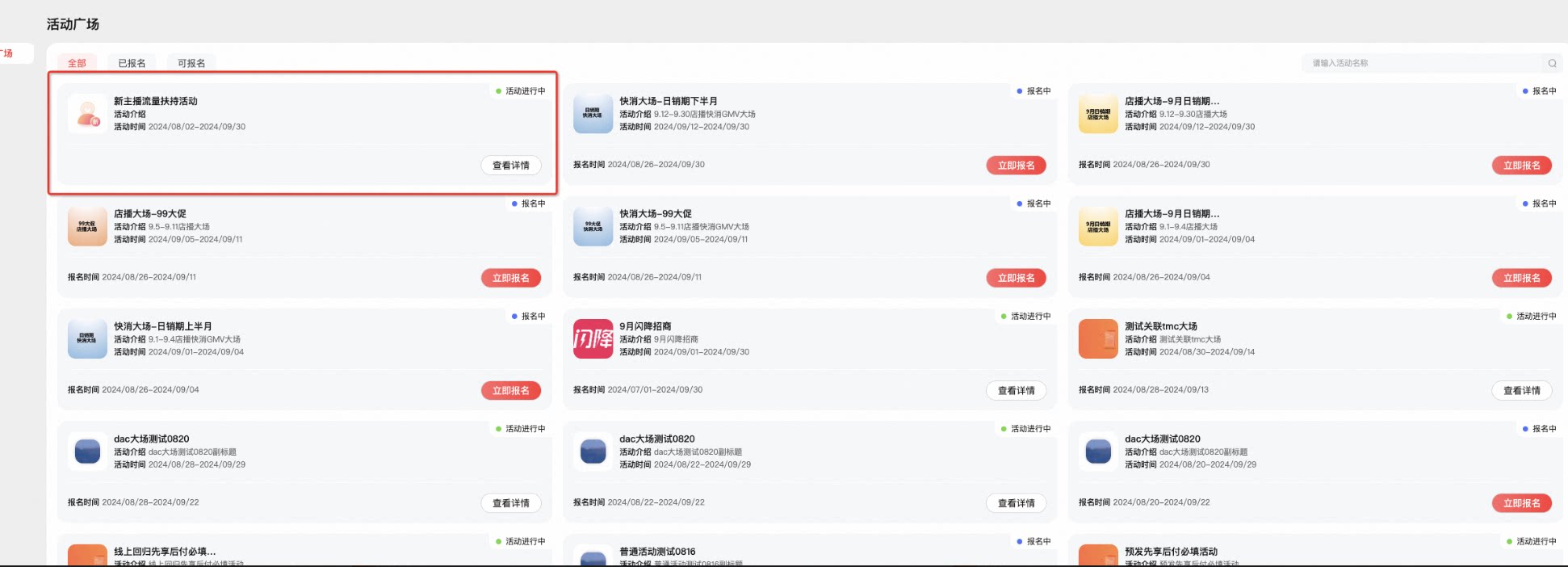Click the 快消大场-日销期上半月 title
Image resolution: width=1568 pixels, height=567 pixels.
pos(163,326)
